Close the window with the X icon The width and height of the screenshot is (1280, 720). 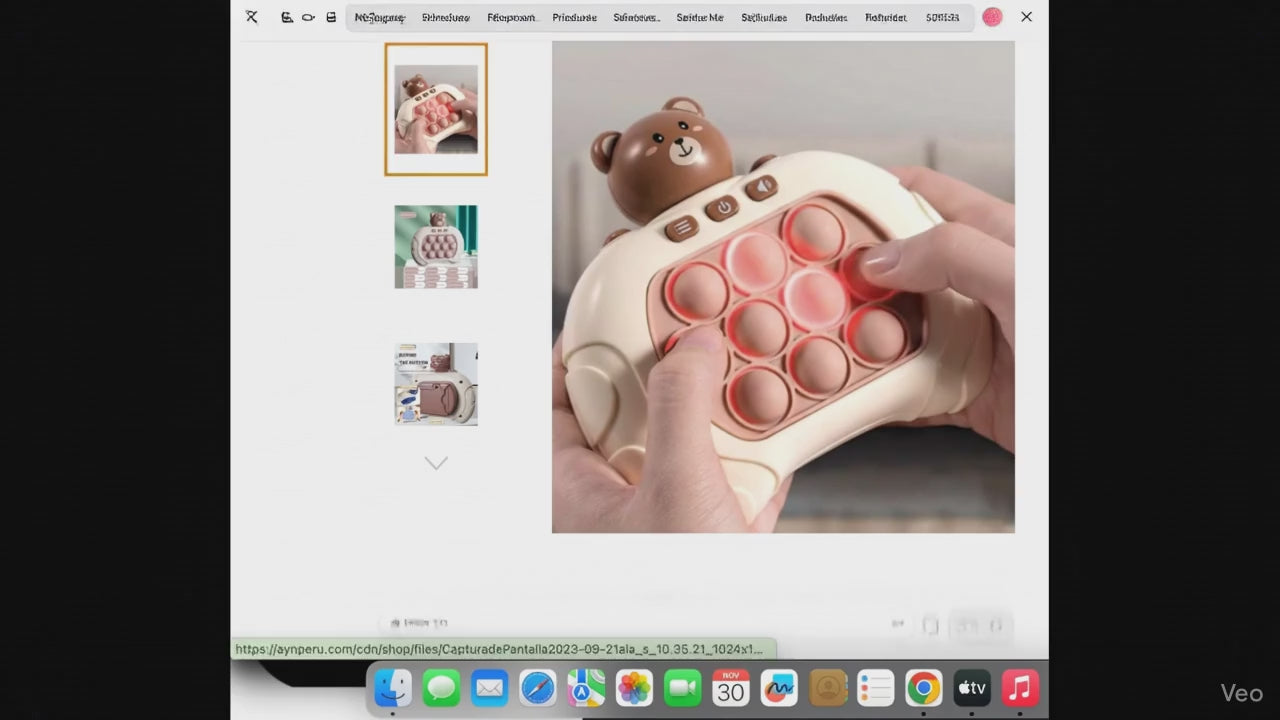click(1026, 17)
